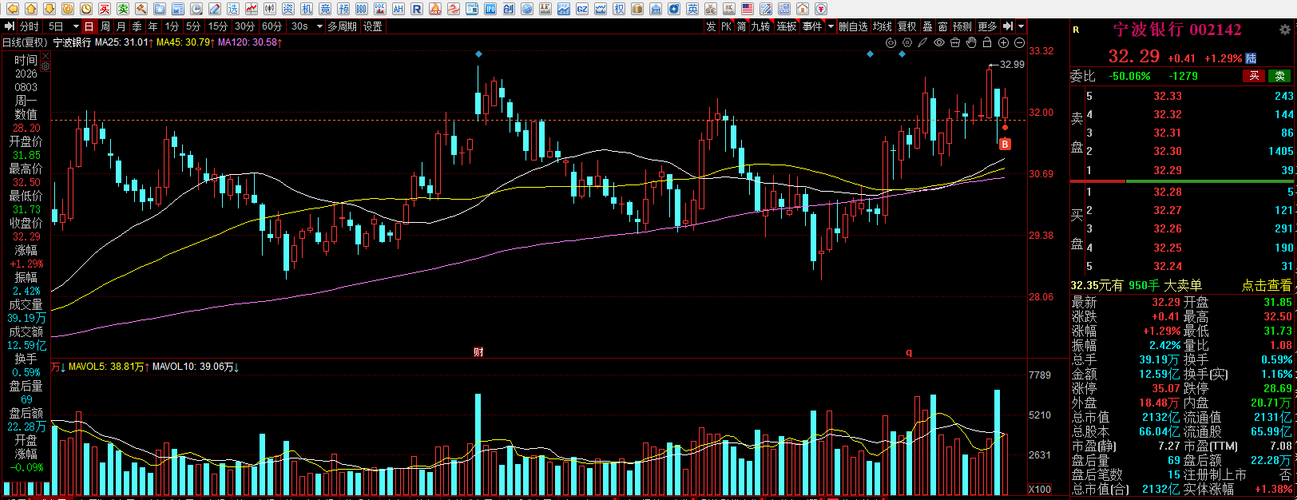This screenshot has height=500, width=1297.
Task: Click the shopping basket icon above chart
Action: pos(955,42)
